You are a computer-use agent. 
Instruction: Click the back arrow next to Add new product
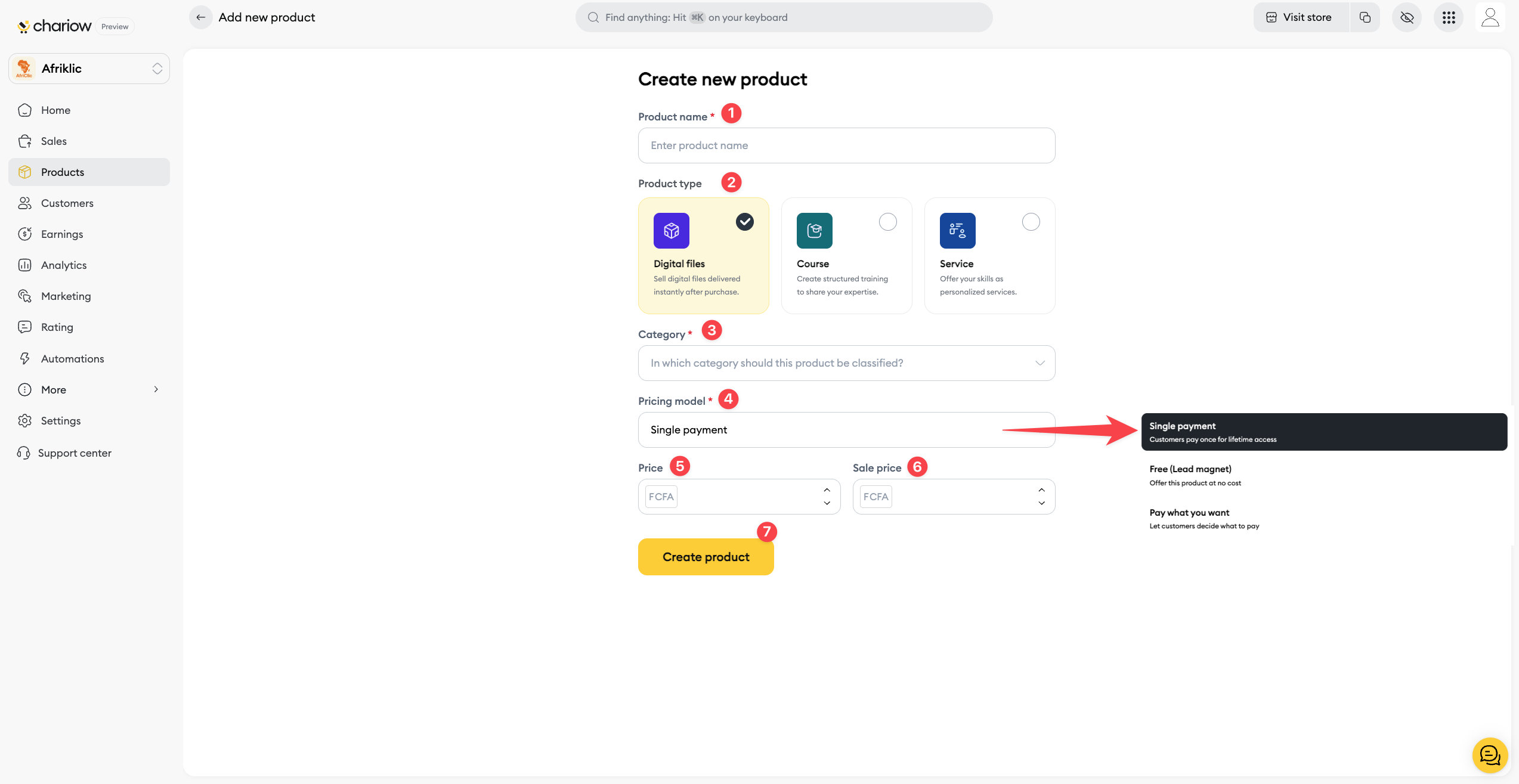point(201,17)
